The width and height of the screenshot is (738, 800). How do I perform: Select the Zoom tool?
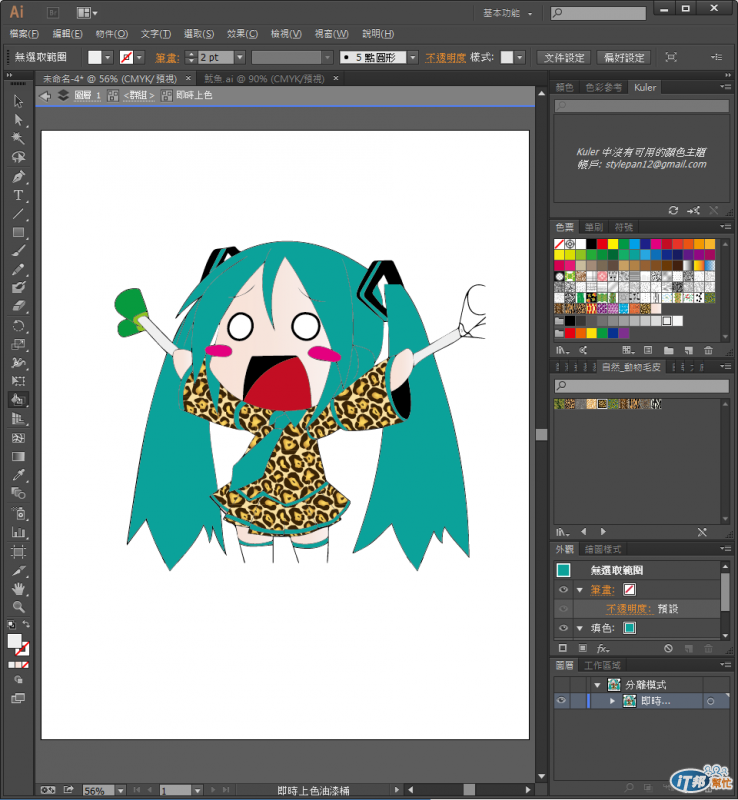18,607
